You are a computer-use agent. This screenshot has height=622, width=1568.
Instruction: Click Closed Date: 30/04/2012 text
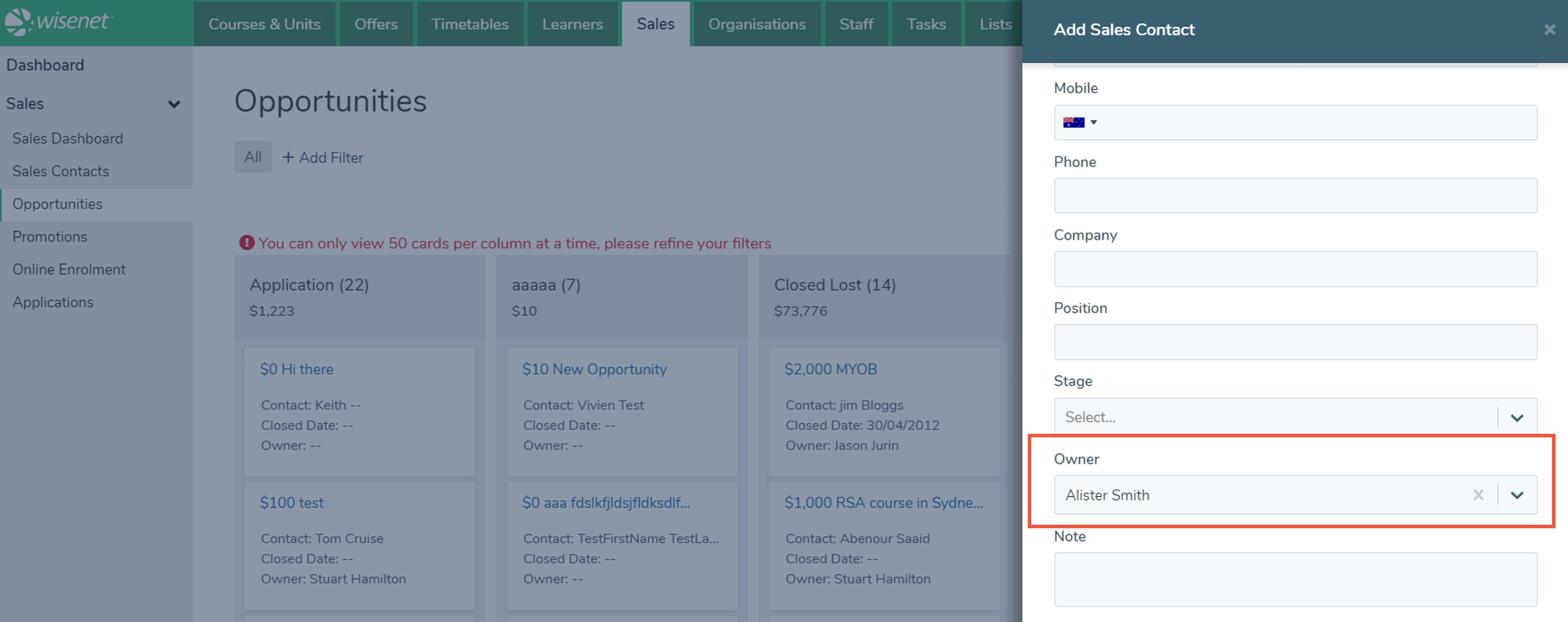click(x=862, y=425)
